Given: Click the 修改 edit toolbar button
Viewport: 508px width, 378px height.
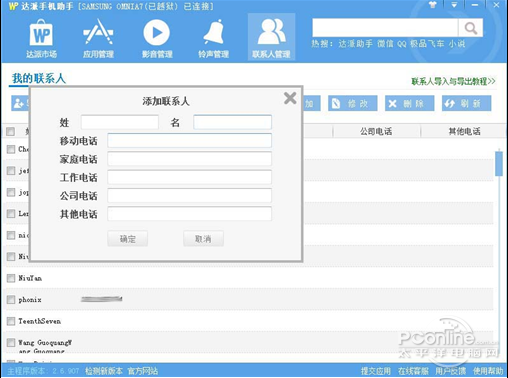Looking at the screenshot, I should pos(353,103).
